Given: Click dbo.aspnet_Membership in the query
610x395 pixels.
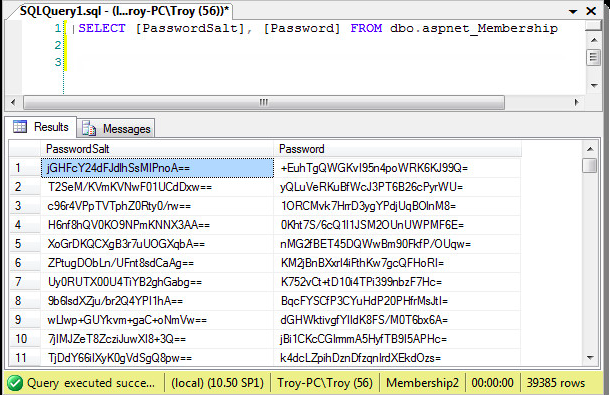Looking at the screenshot, I should click(474, 28).
